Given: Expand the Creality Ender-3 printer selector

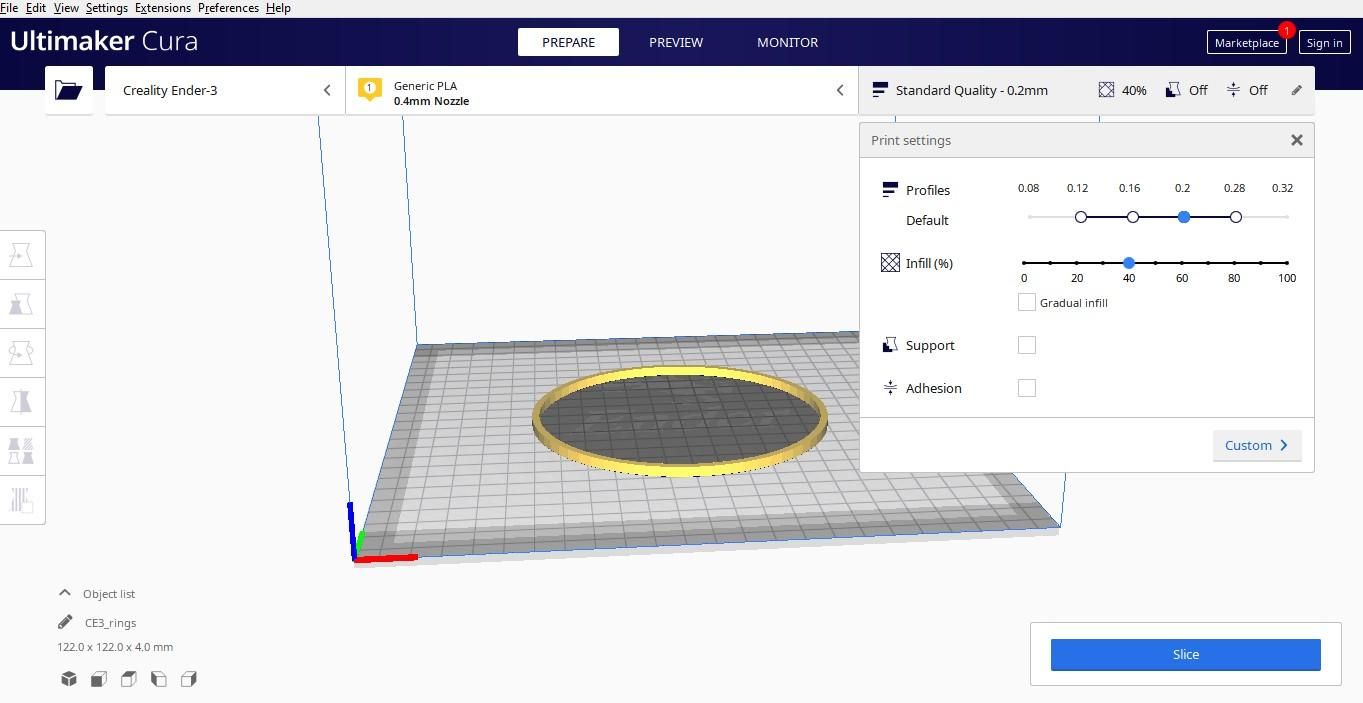Looking at the screenshot, I should tap(225, 90).
